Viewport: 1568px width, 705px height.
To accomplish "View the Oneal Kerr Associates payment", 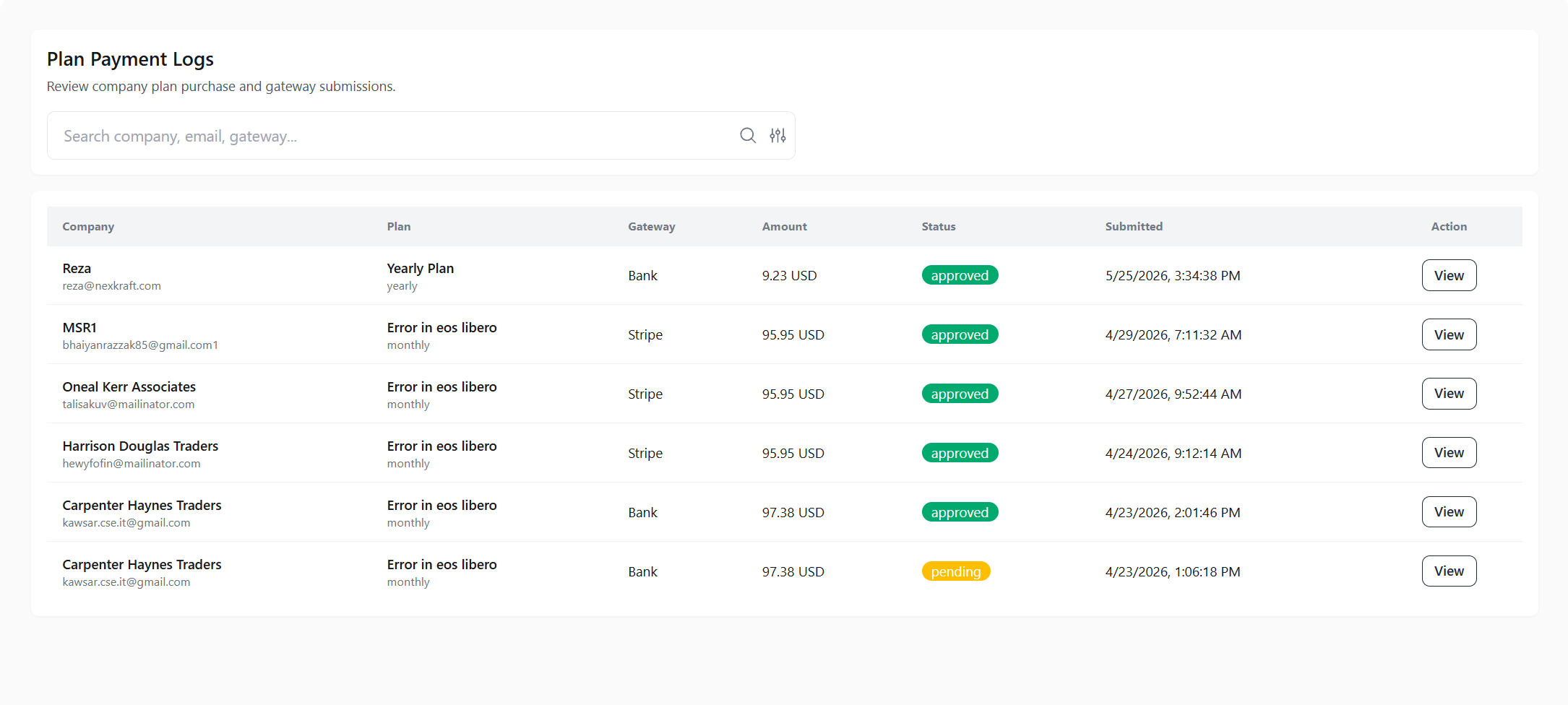I will click(1449, 394).
